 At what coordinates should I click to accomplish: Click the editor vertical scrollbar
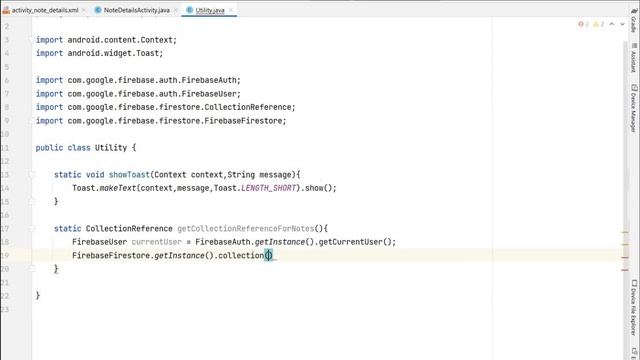pos(625,200)
